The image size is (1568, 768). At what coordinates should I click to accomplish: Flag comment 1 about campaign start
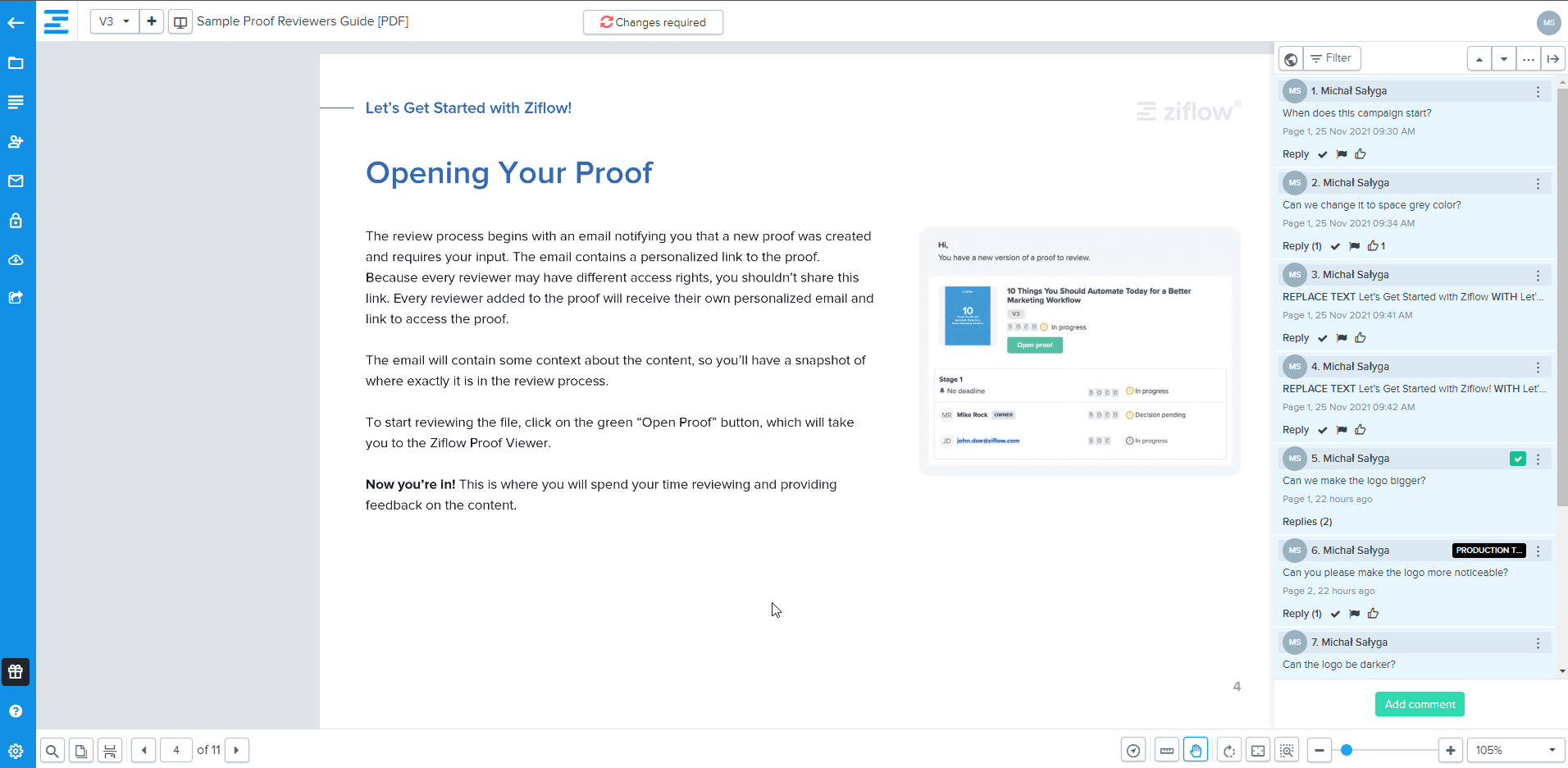coord(1342,154)
